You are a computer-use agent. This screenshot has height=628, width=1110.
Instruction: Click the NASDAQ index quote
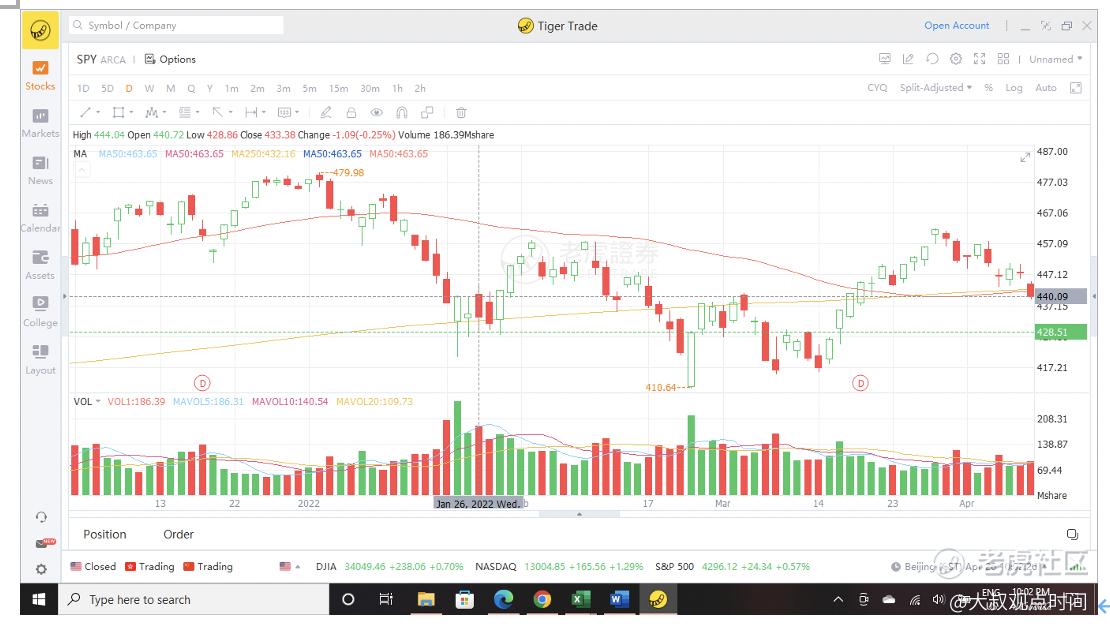coord(559,566)
